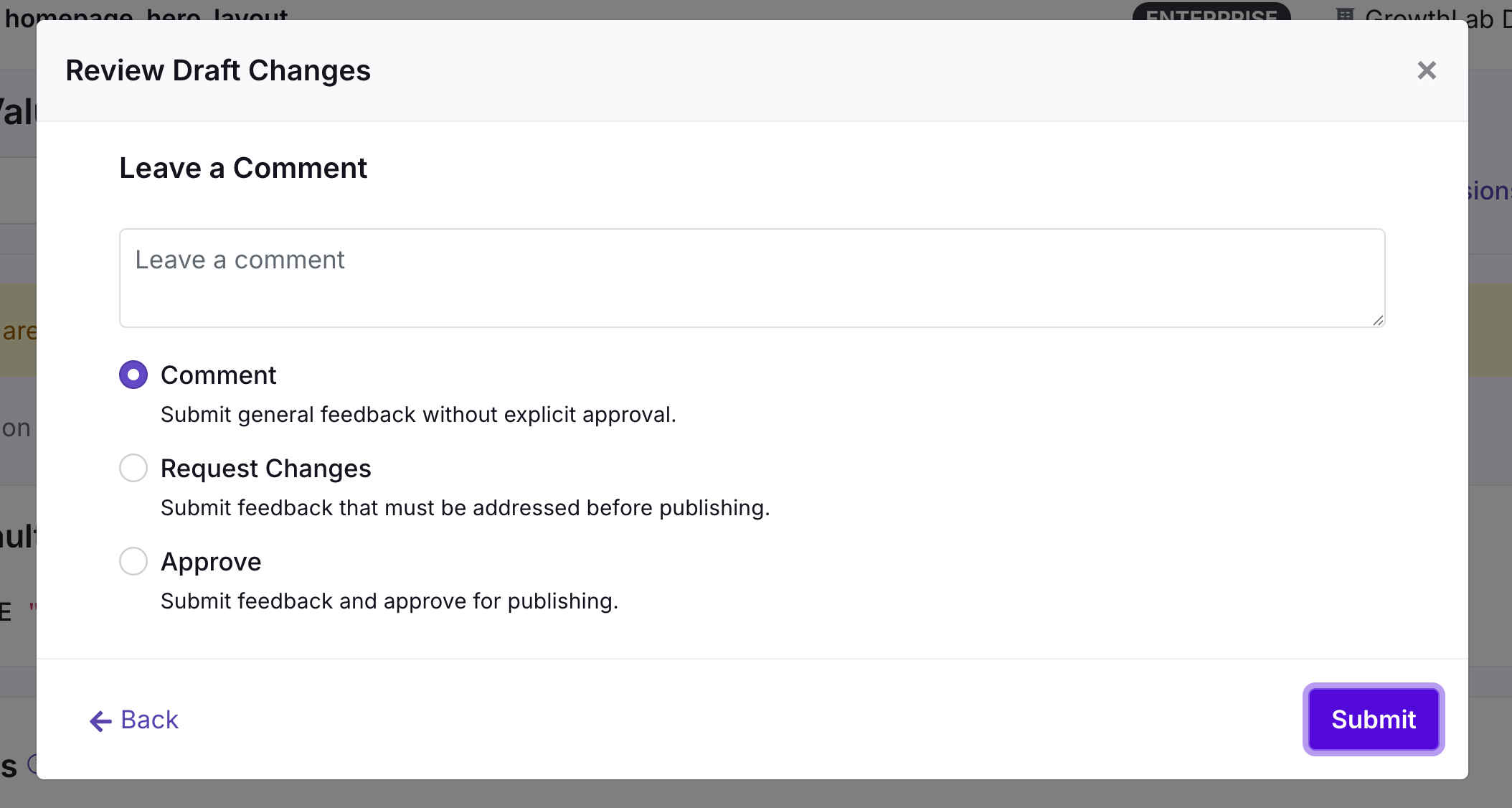The width and height of the screenshot is (1512, 808).
Task: Click inside the Leave a comment field
Action: 752,278
